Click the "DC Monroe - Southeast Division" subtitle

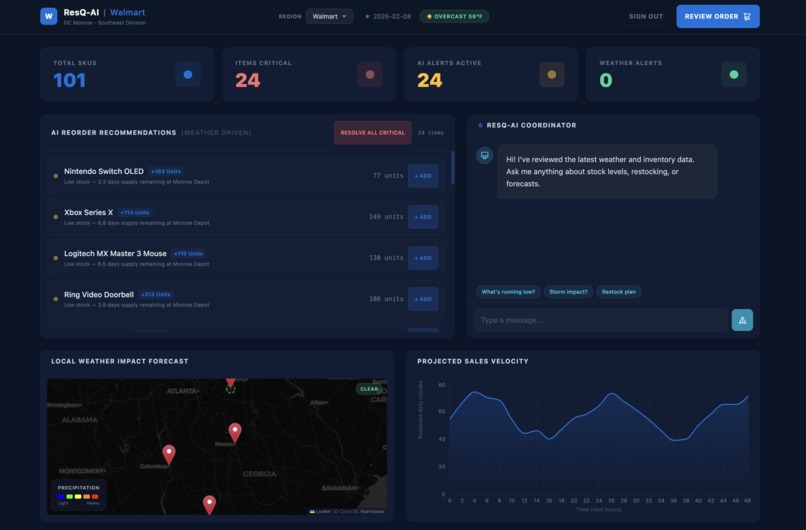coord(104,23)
